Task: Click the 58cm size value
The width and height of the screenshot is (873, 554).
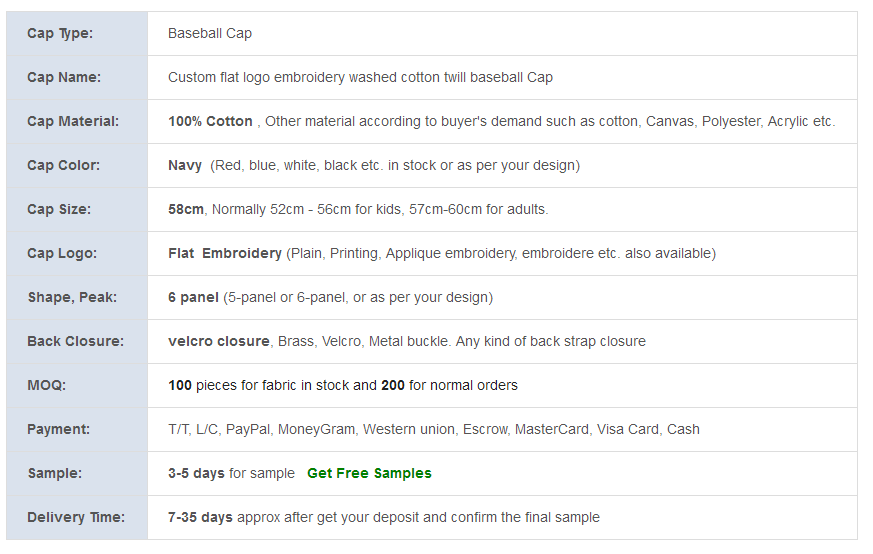Action: (x=185, y=209)
